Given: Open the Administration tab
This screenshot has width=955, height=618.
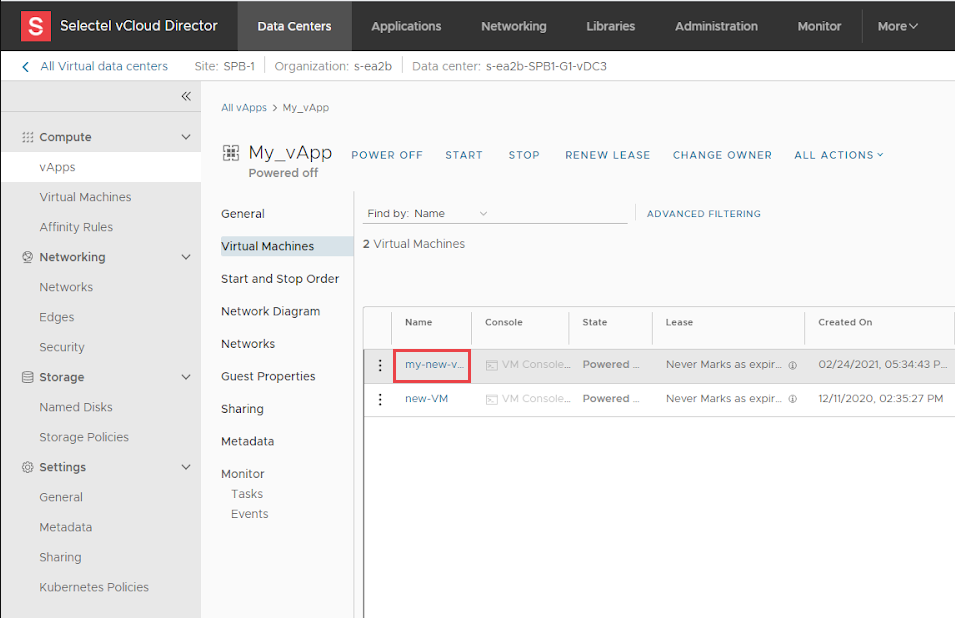Looking at the screenshot, I should click(716, 26).
